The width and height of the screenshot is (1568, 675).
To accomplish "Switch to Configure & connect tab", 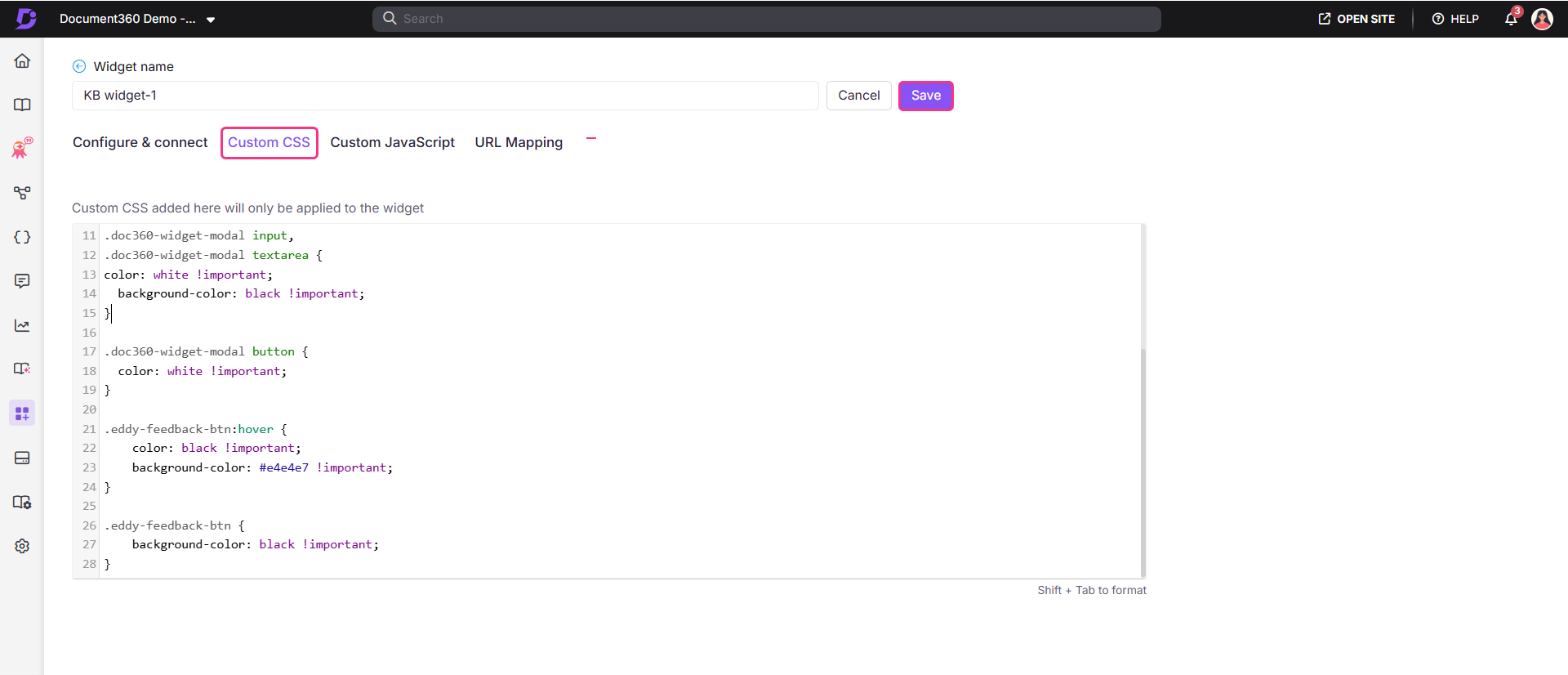I will pyautogui.click(x=140, y=142).
